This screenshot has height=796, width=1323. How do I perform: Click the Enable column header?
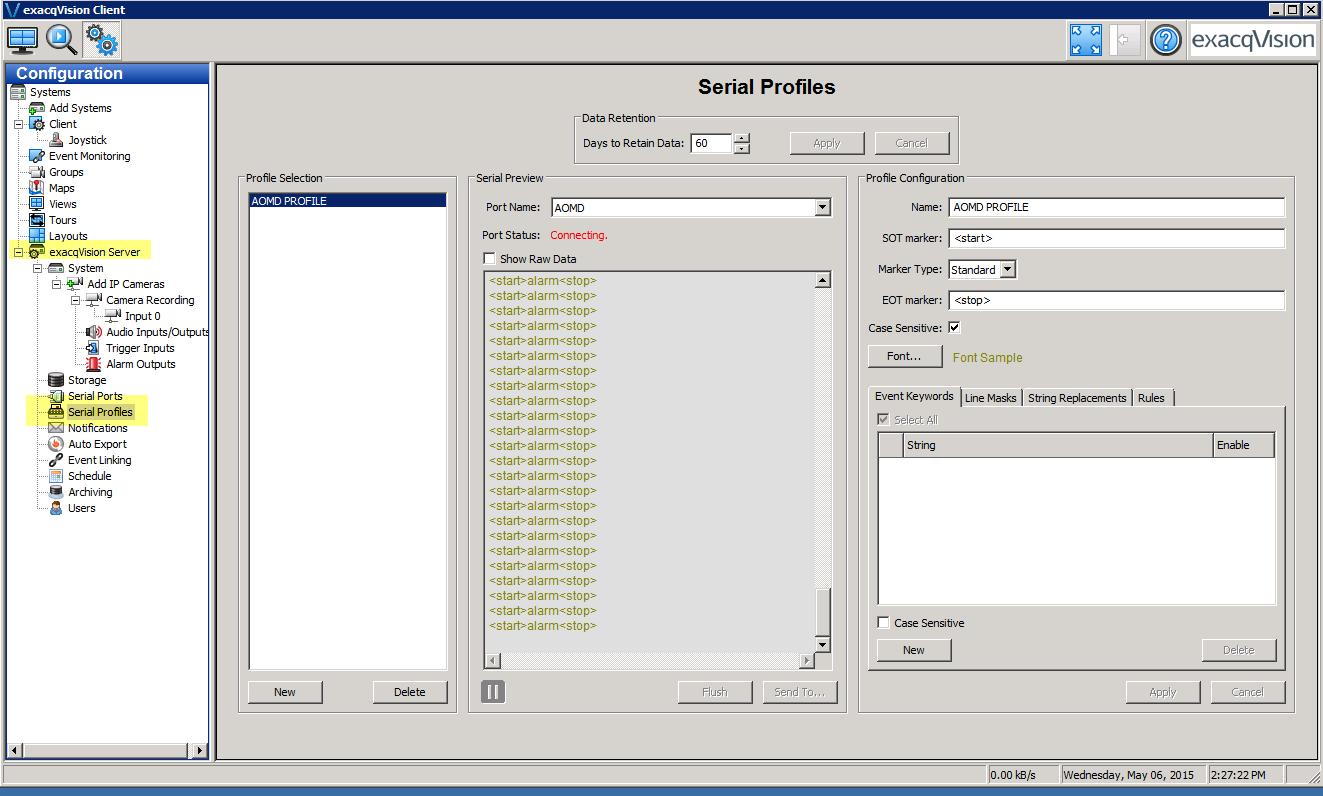[x=1244, y=445]
